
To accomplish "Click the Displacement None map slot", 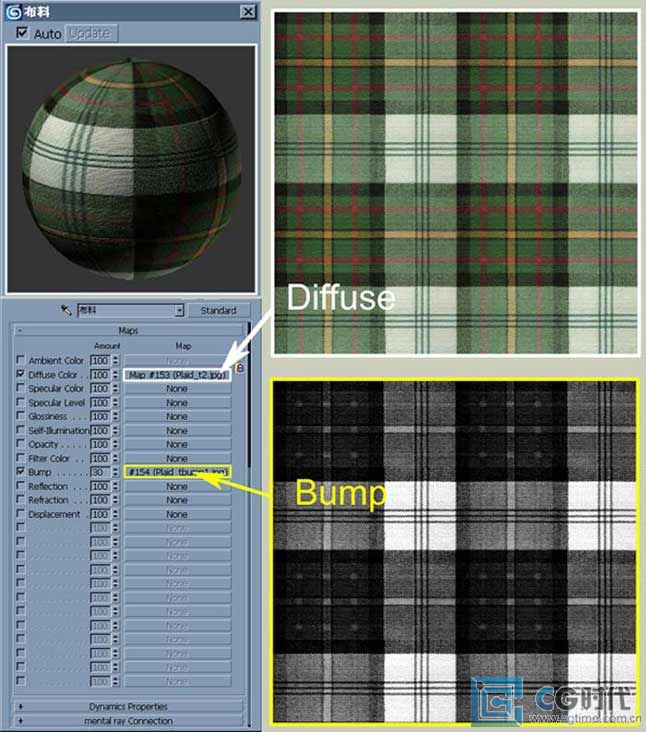I will pyautogui.click(x=177, y=514).
